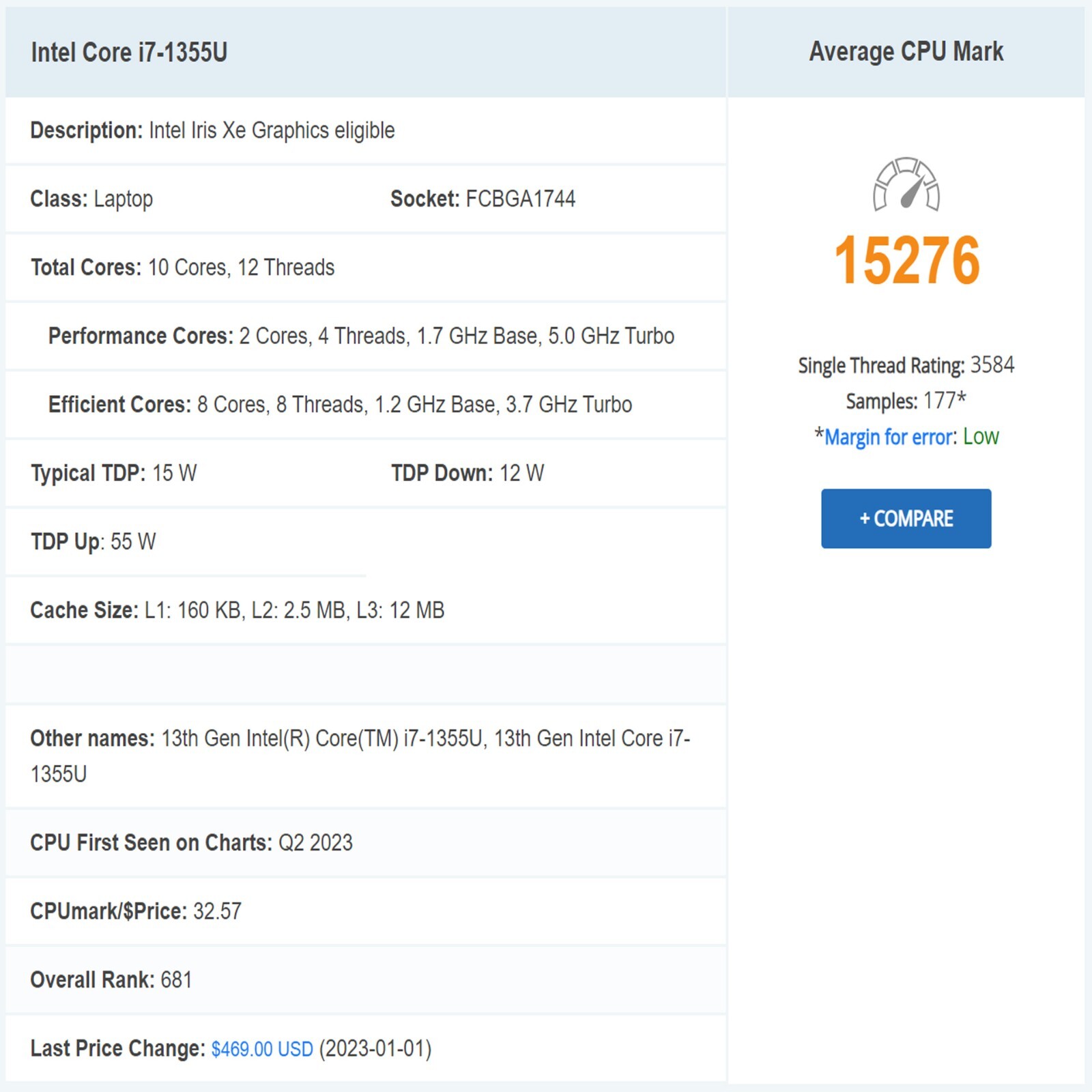
Task: Click the Performance Cores row
Action: click(x=365, y=336)
